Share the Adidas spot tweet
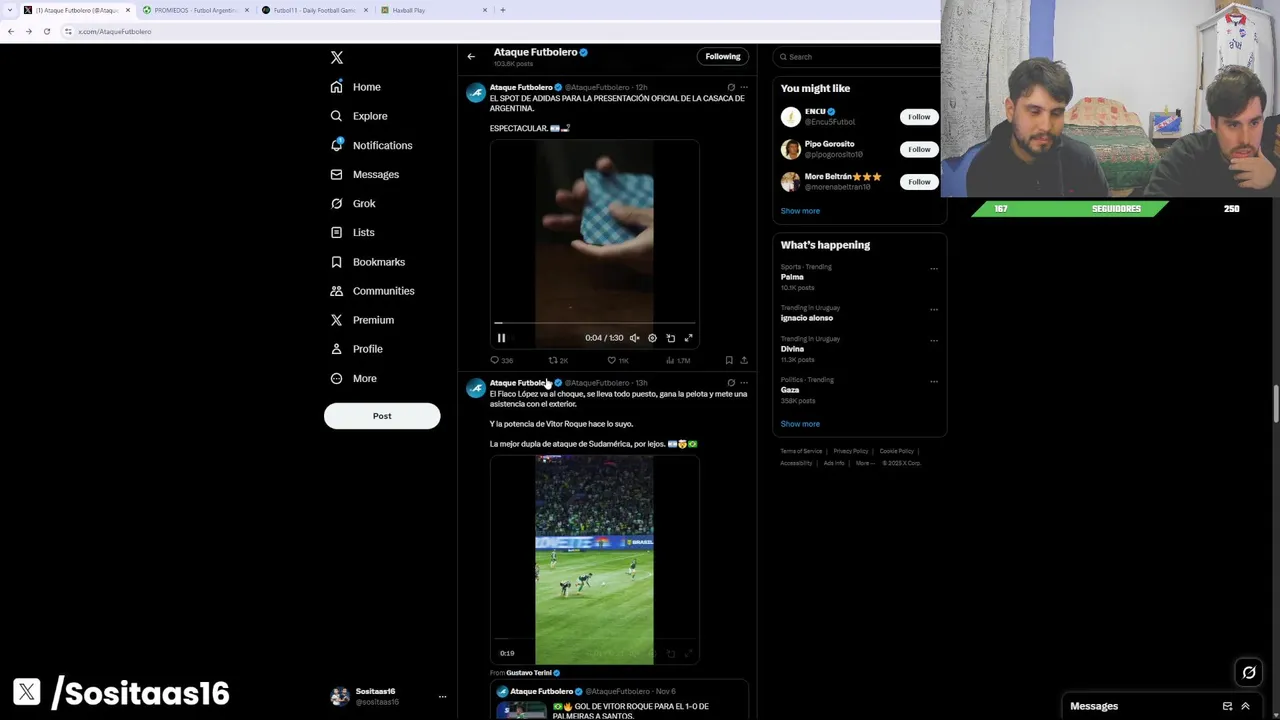The height and width of the screenshot is (720, 1280). tap(744, 360)
